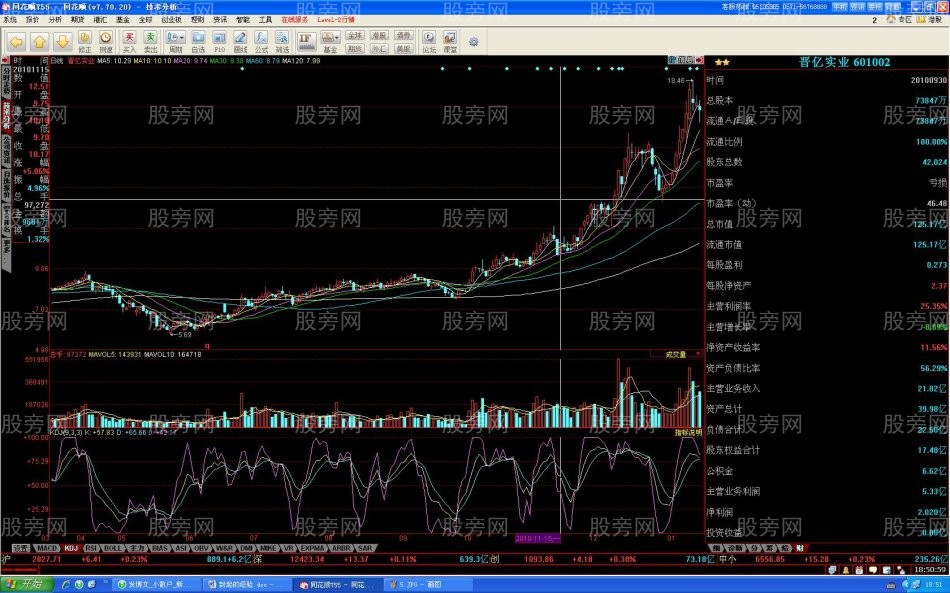The width and height of the screenshot is (950, 593).
Task: Switch to the KDJ indicator tab
Action: pyautogui.click(x=71, y=548)
